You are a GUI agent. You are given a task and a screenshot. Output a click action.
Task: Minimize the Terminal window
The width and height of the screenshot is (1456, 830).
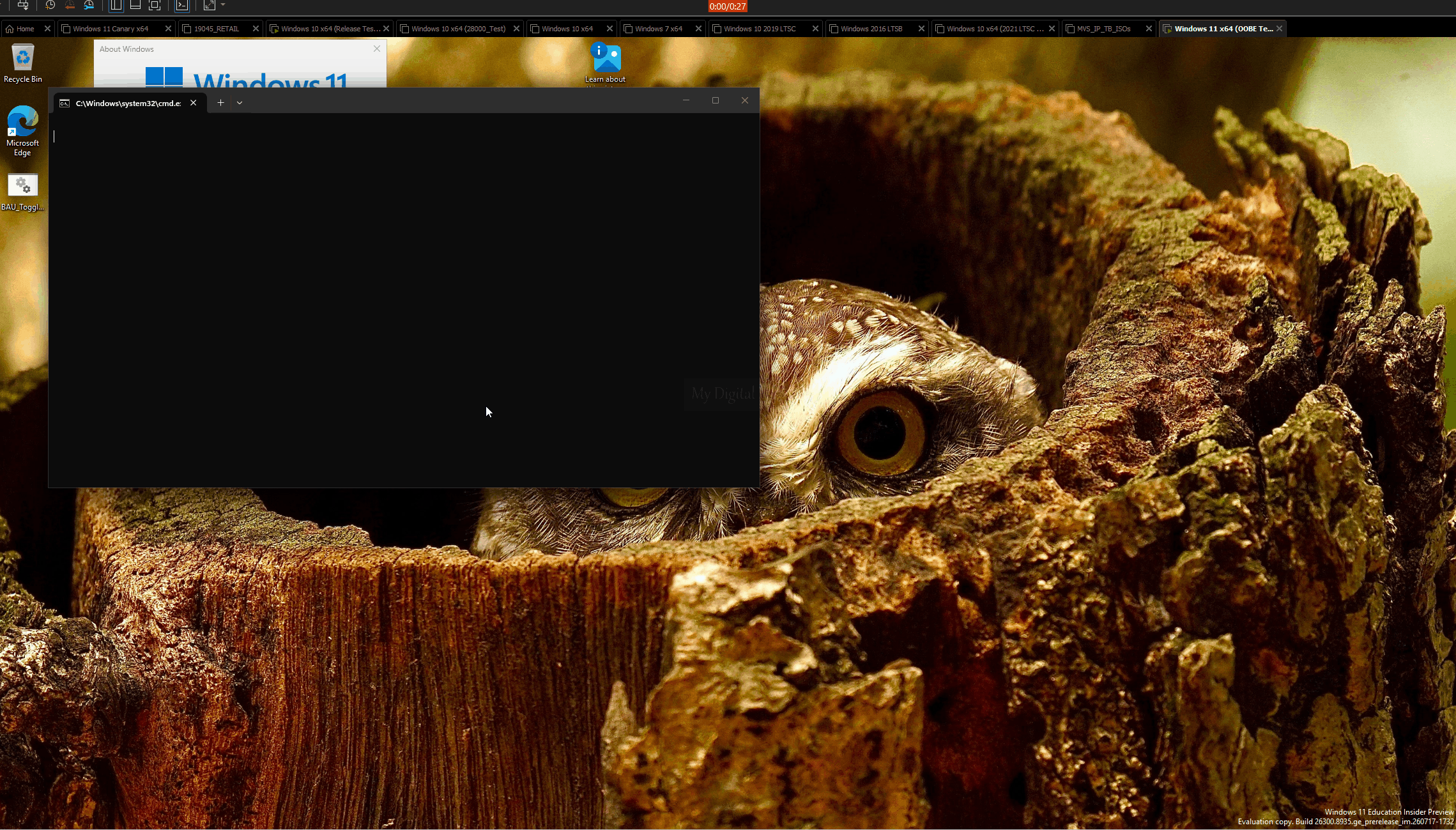(686, 100)
